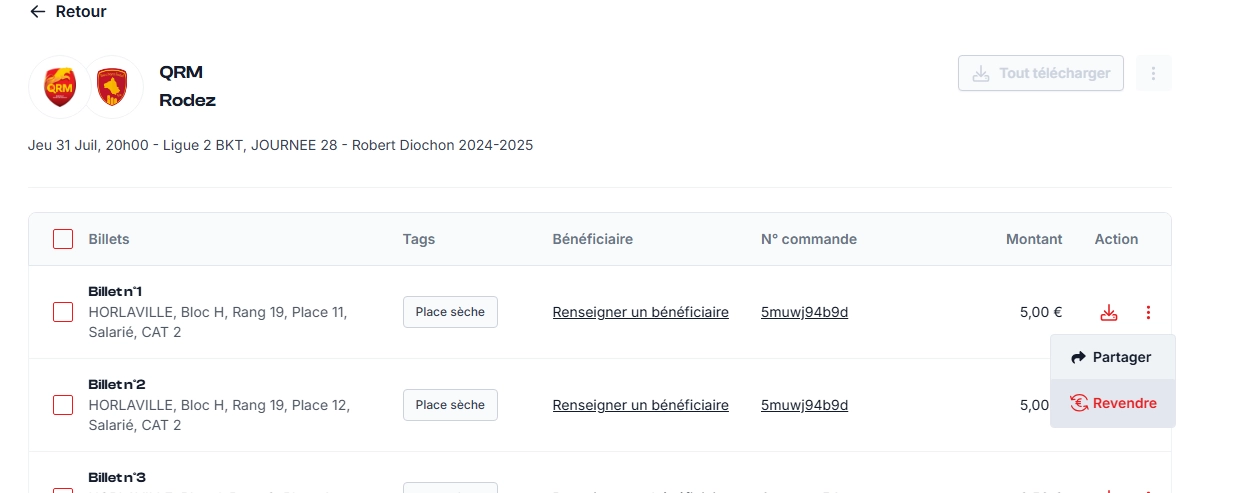Click the N° commande column header

(809, 239)
